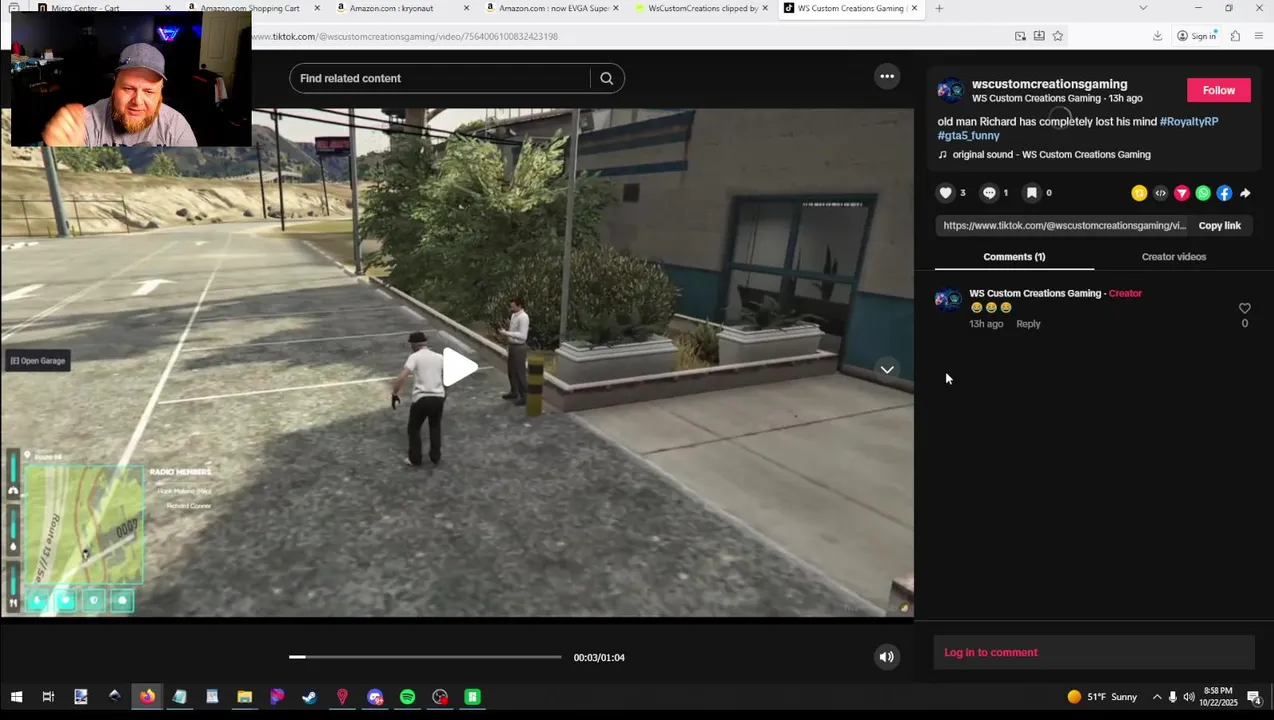1274x720 pixels.
Task: Open the Windows notification center icon
Action: pyautogui.click(x=1253, y=697)
